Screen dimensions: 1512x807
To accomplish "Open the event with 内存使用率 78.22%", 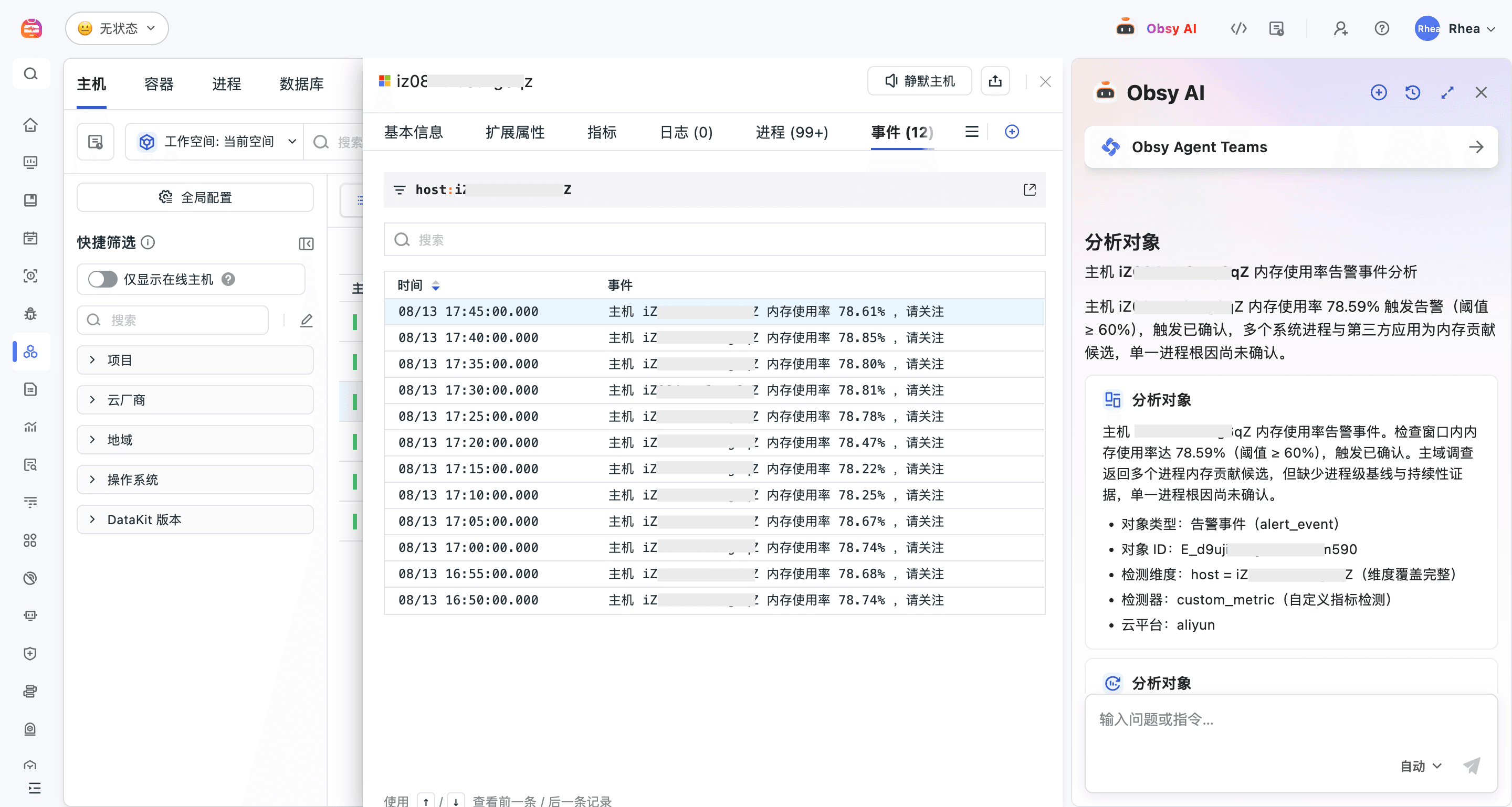I will tap(715, 469).
